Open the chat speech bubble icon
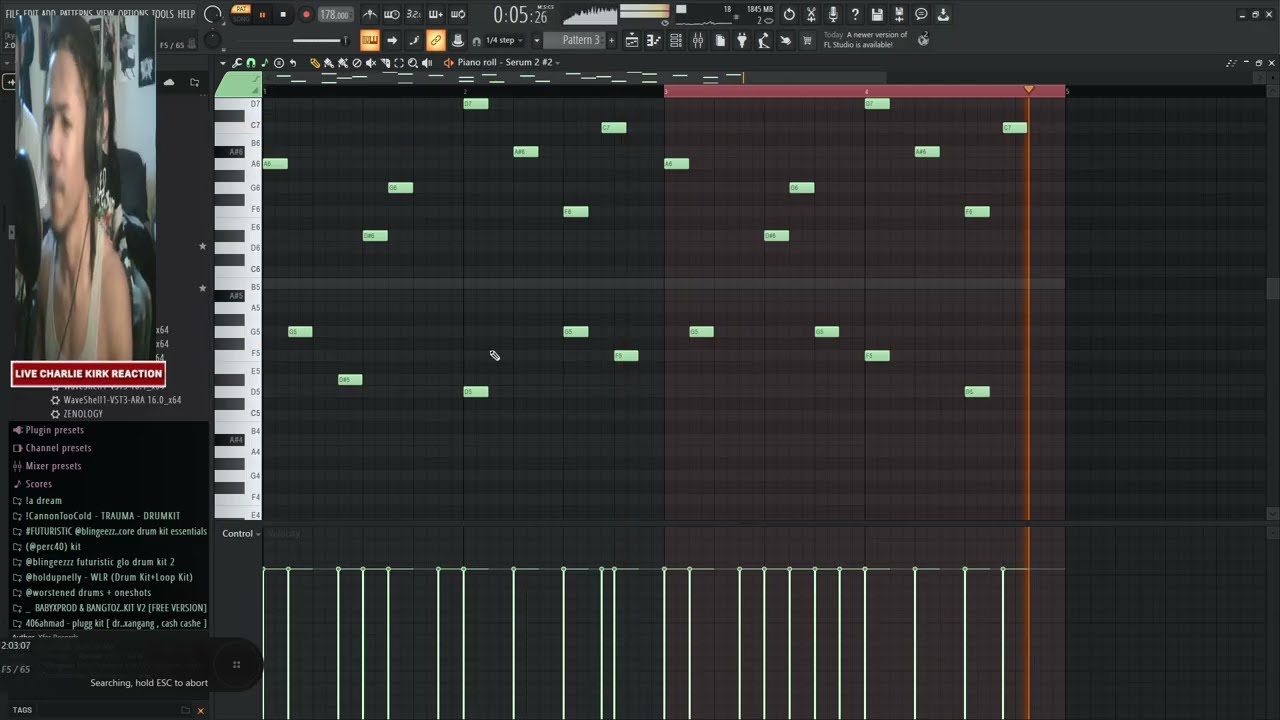Viewport: 1280px width, 720px height. click(921, 15)
